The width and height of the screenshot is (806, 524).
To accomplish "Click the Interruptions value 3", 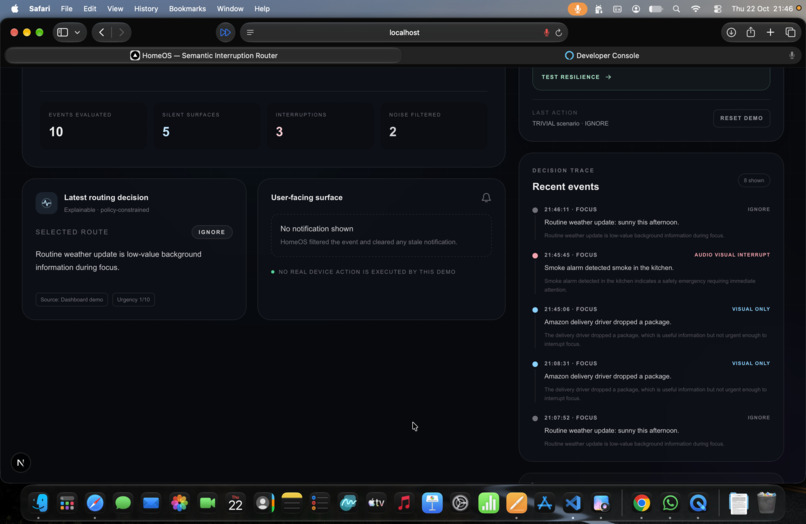I will click(x=279, y=132).
